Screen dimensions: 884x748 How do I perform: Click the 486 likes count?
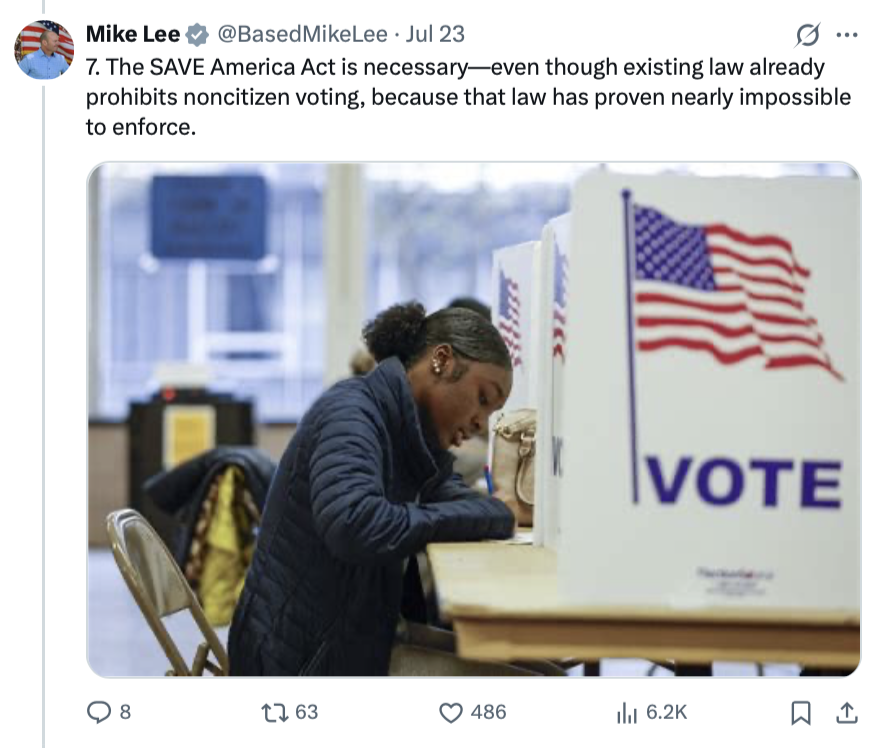point(489,712)
